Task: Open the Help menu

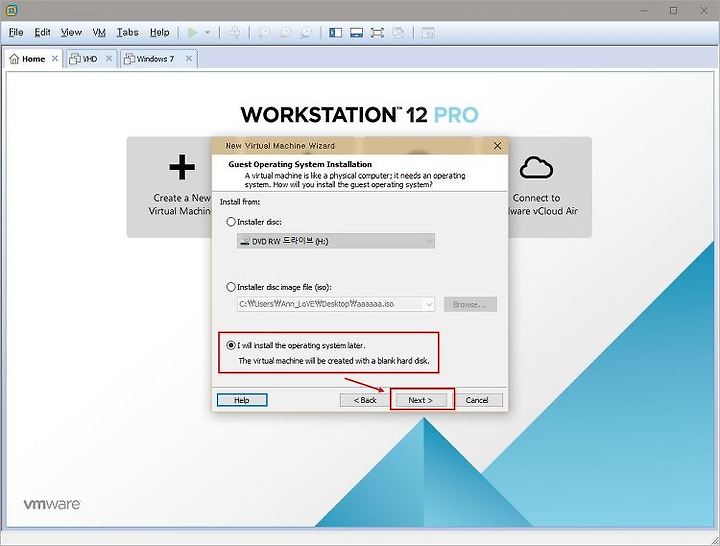Action: pos(159,33)
